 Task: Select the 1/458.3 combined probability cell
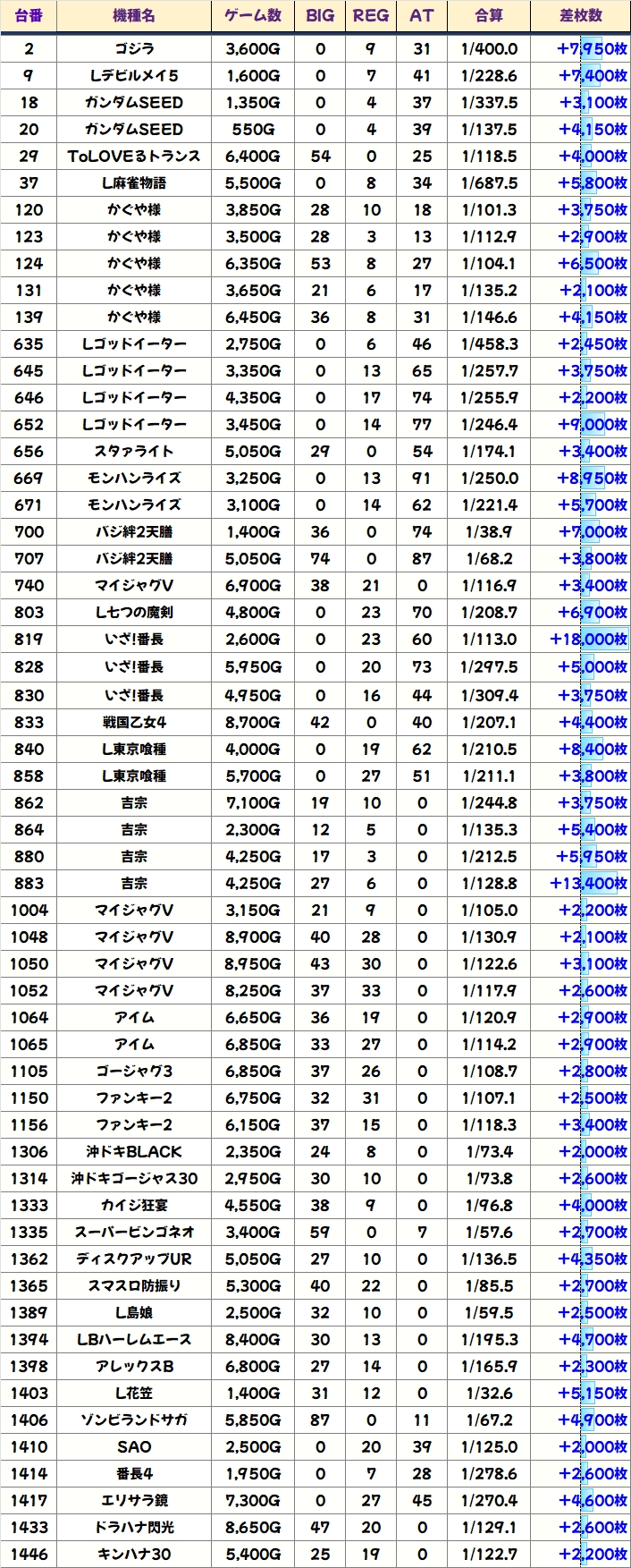[x=489, y=344]
